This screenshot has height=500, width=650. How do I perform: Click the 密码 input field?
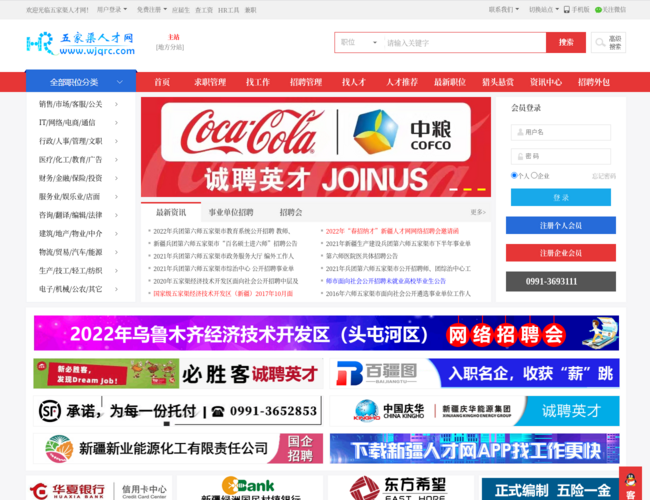[560, 156]
